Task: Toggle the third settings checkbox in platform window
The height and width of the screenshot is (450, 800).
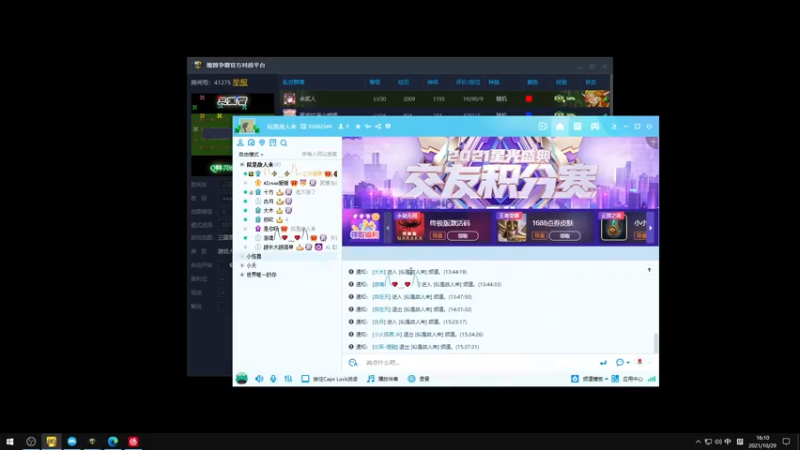Action: 221,293
